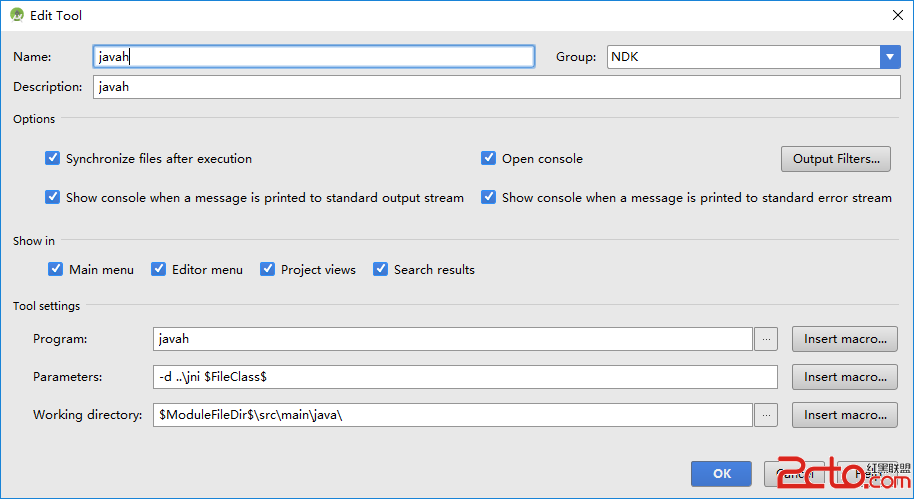Toggle the Editor menu checkbox
The width and height of the screenshot is (914, 499).
pos(159,270)
